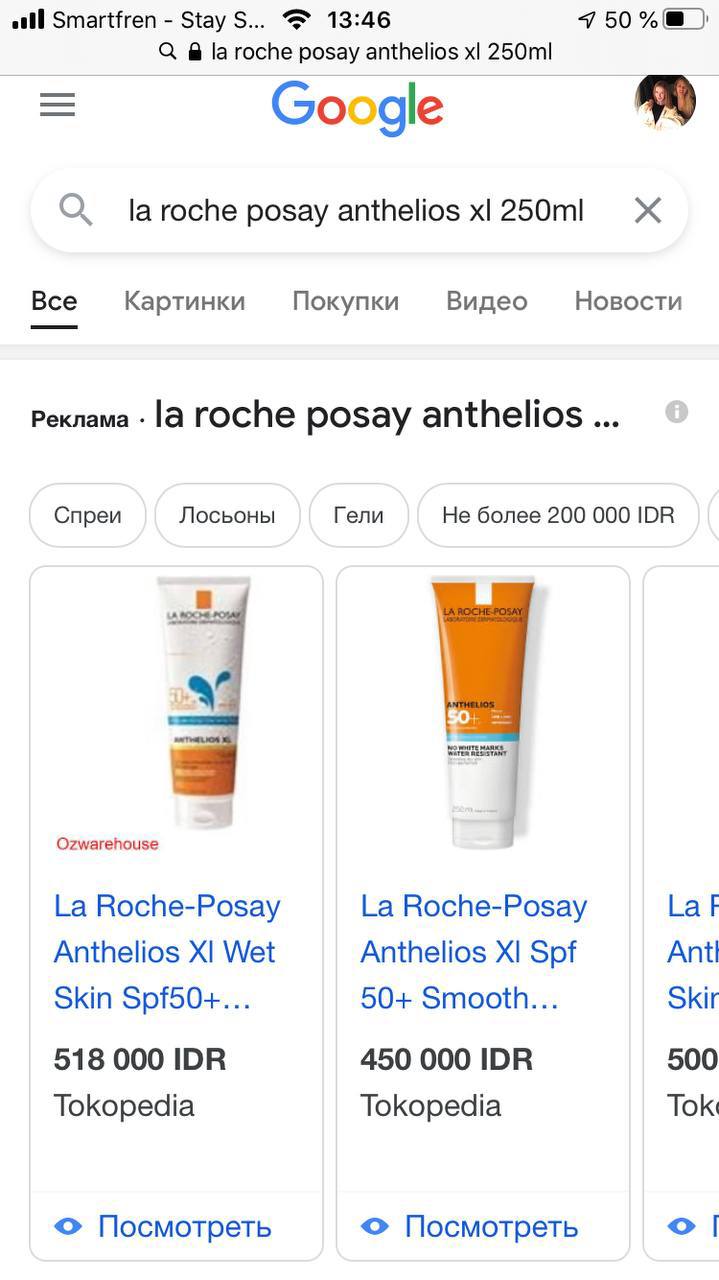Select the Гели filter chip
The width and height of the screenshot is (719, 1280).
pos(358,515)
